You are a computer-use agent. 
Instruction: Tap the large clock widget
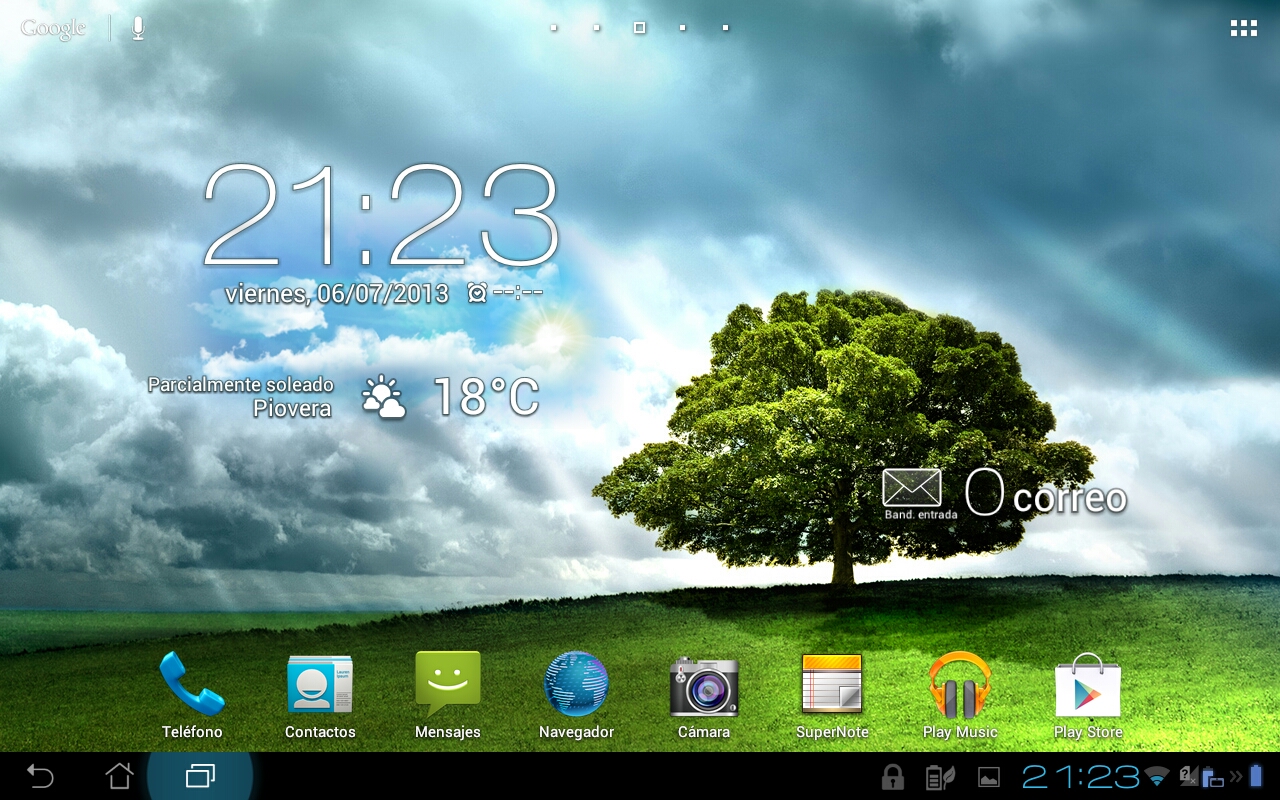382,215
